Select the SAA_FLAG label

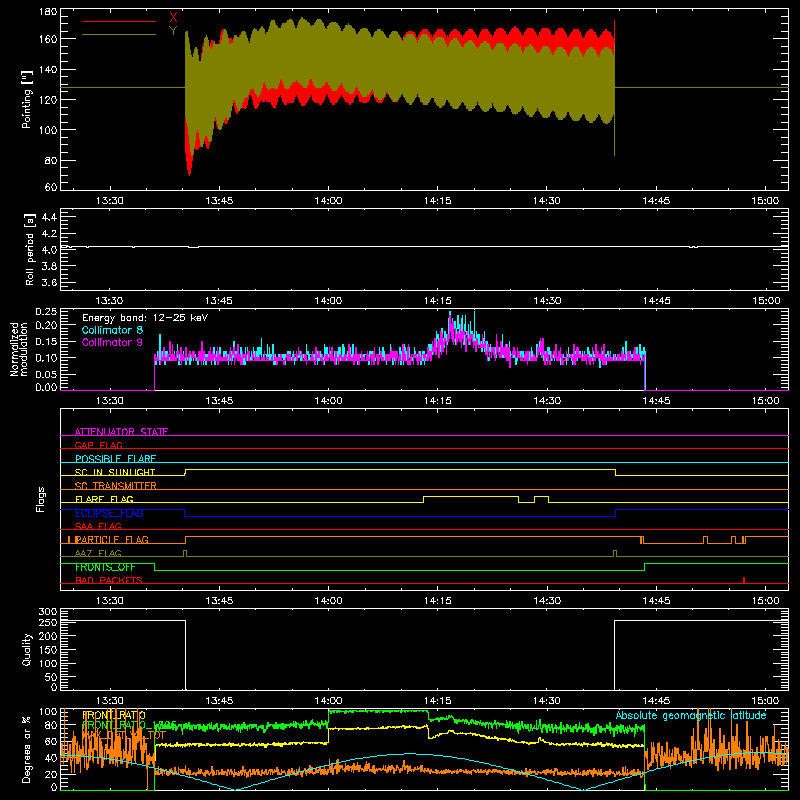(98, 526)
